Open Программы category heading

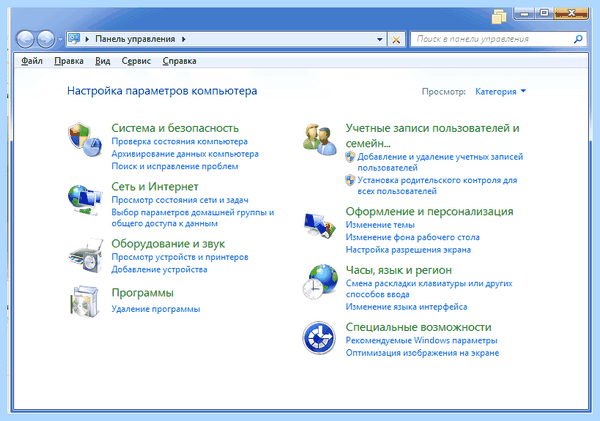click(x=142, y=293)
